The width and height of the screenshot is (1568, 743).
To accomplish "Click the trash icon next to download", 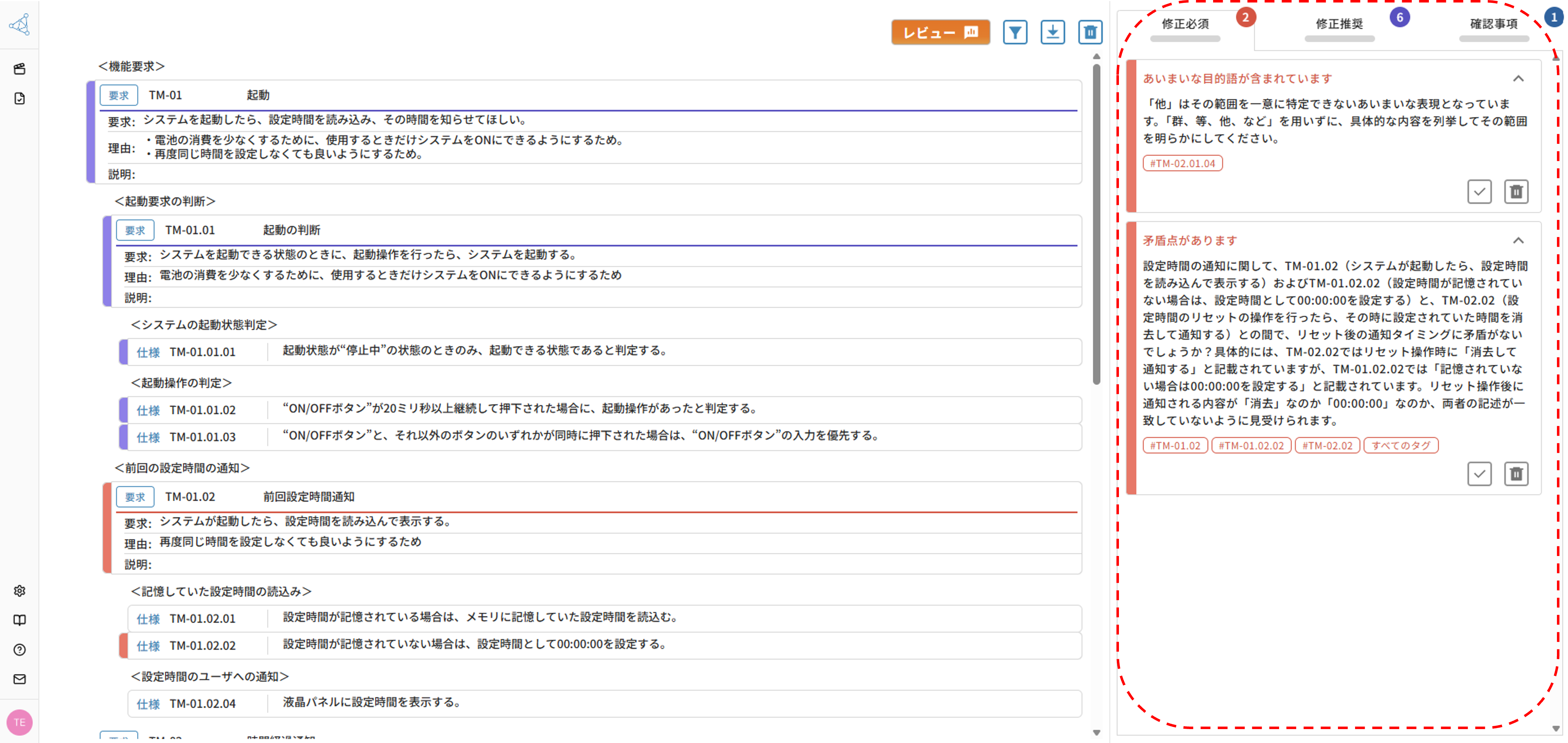I will 1090,32.
